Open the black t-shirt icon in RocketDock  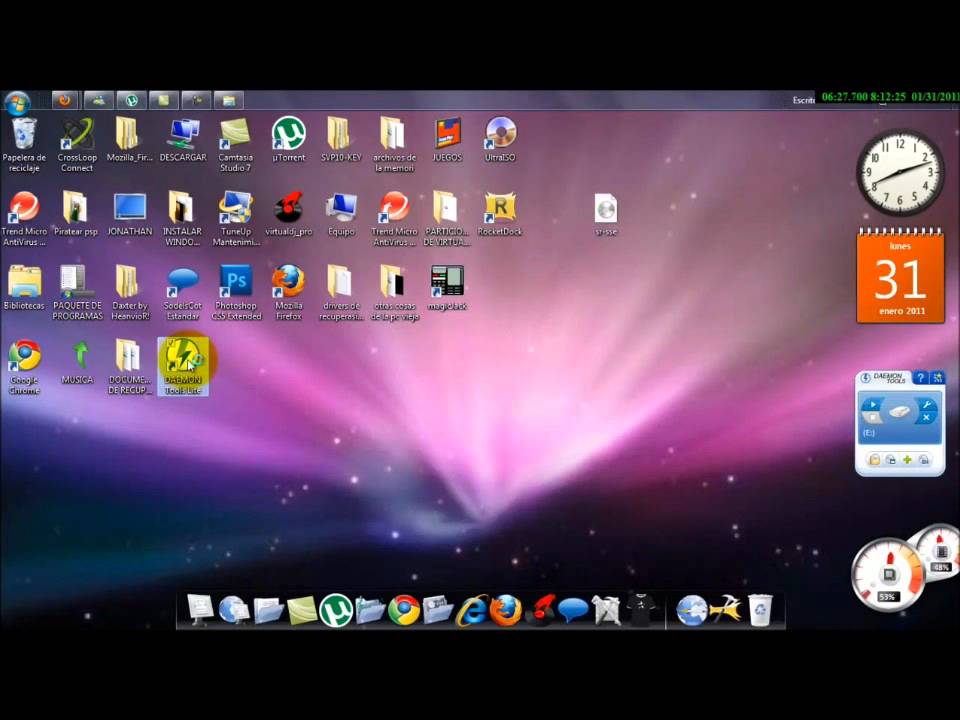pyautogui.click(x=640, y=610)
